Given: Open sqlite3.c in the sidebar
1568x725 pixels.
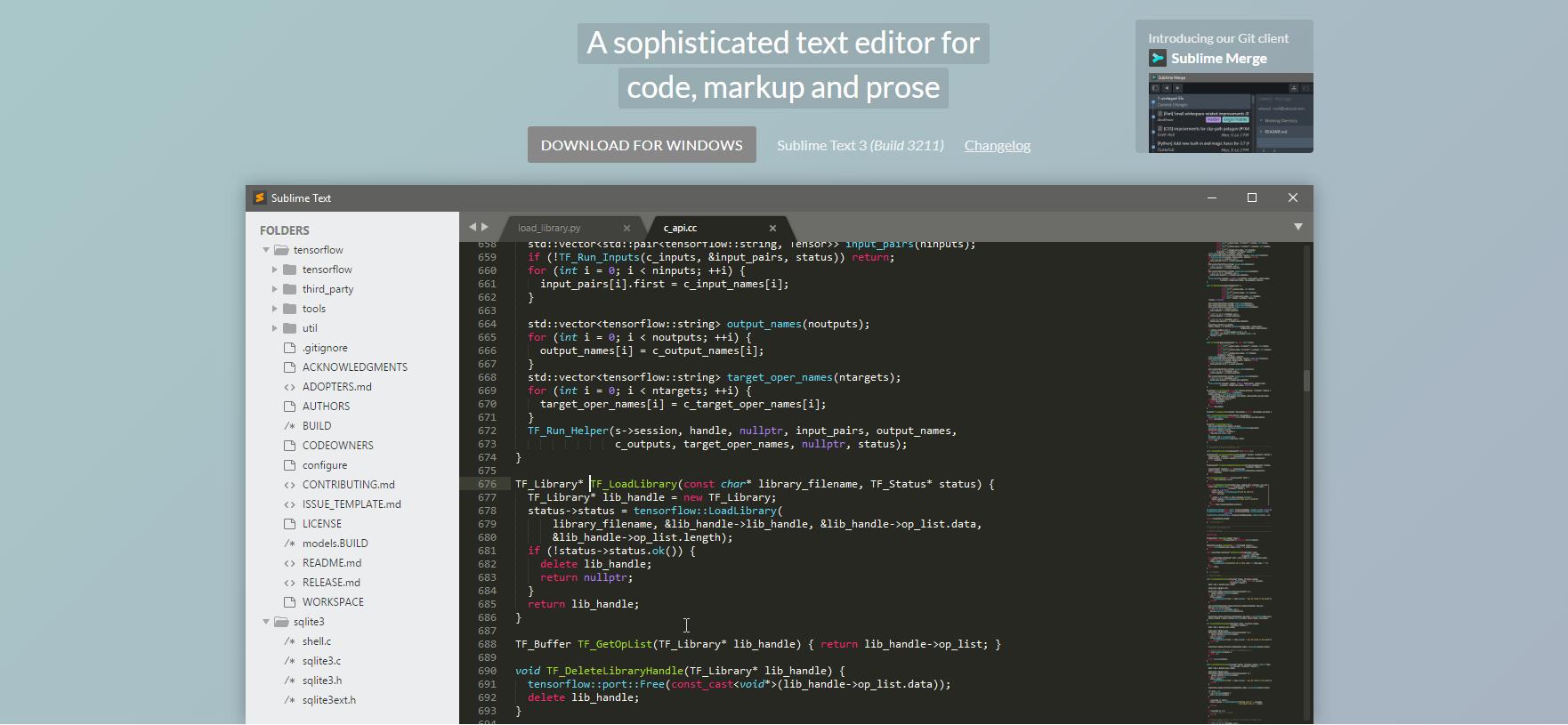Looking at the screenshot, I should (x=321, y=661).
